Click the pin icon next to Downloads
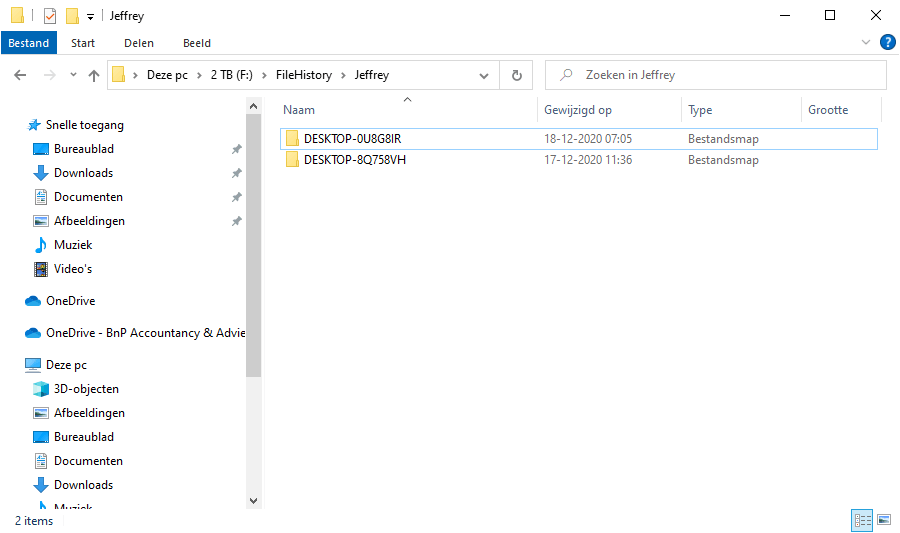This screenshot has height=533, width=900. (x=236, y=173)
